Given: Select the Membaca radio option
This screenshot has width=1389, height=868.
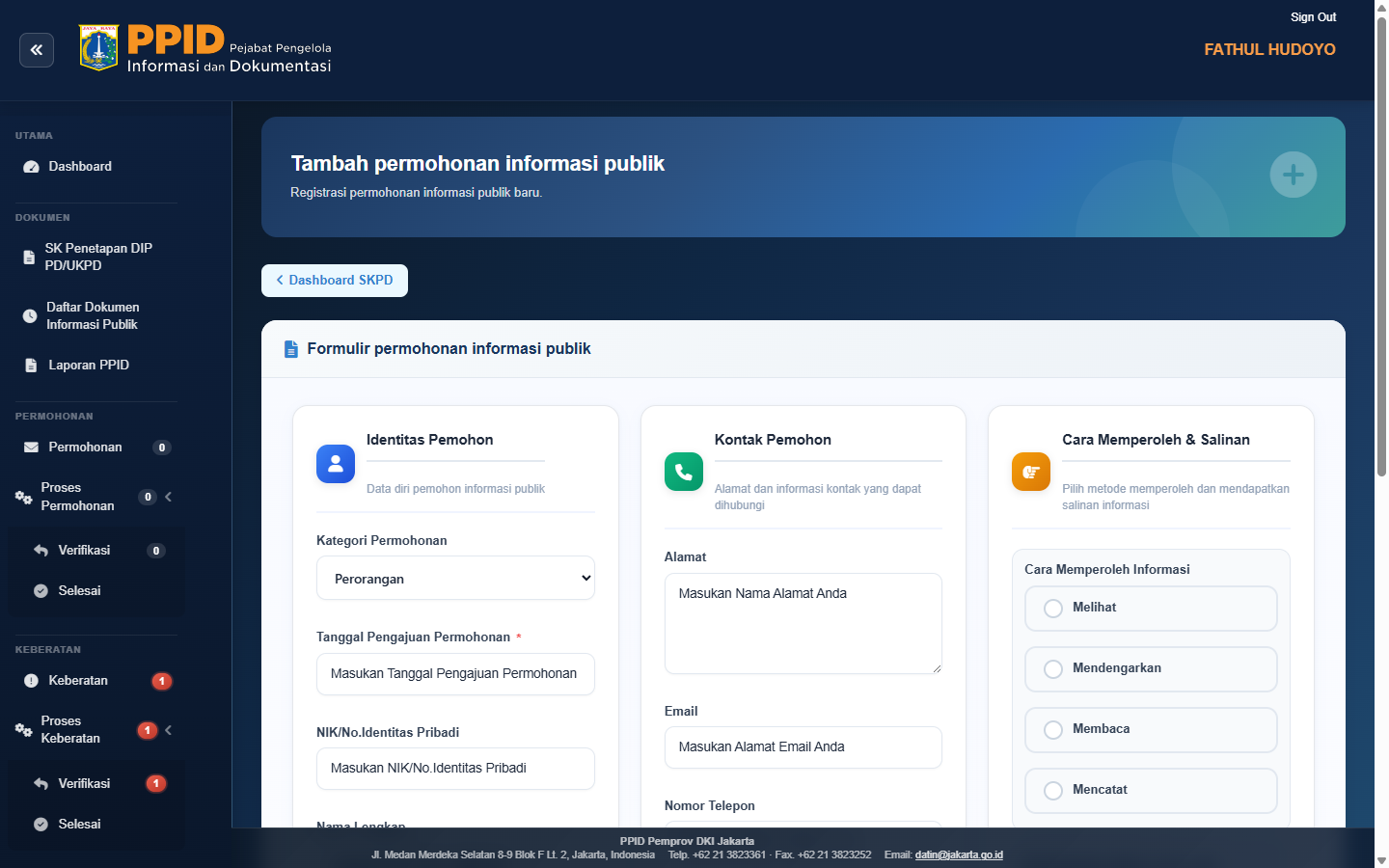Looking at the screenshot, I should coord(1053,730).
